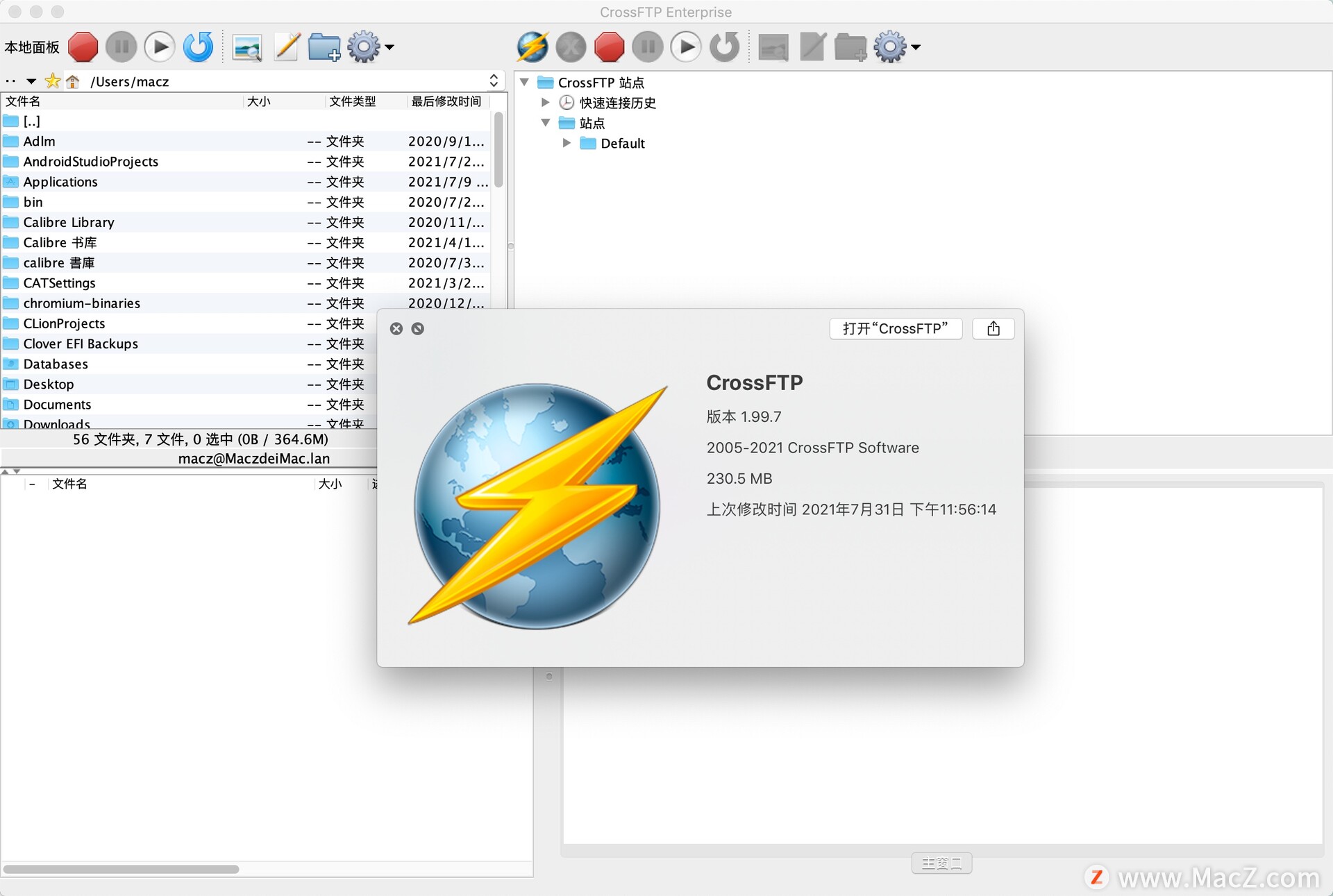Viewport: 1333px width, 896px height.
Task: Open dropdown arrow next to remote gear icon
Action: click(x=916, y=47)
